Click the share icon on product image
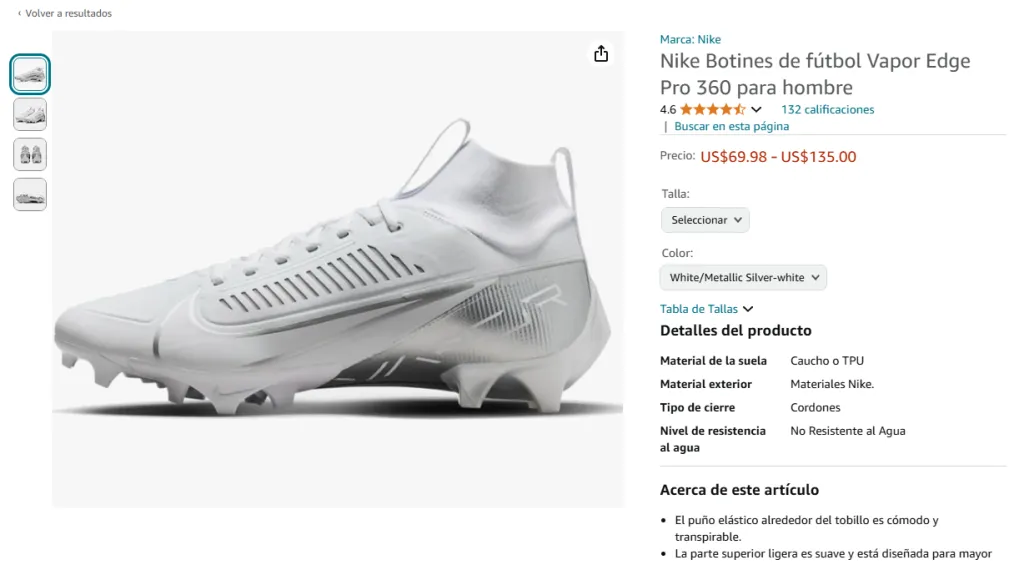The width and height of the screenshot is (1024, 565). (x=601, y=54)
